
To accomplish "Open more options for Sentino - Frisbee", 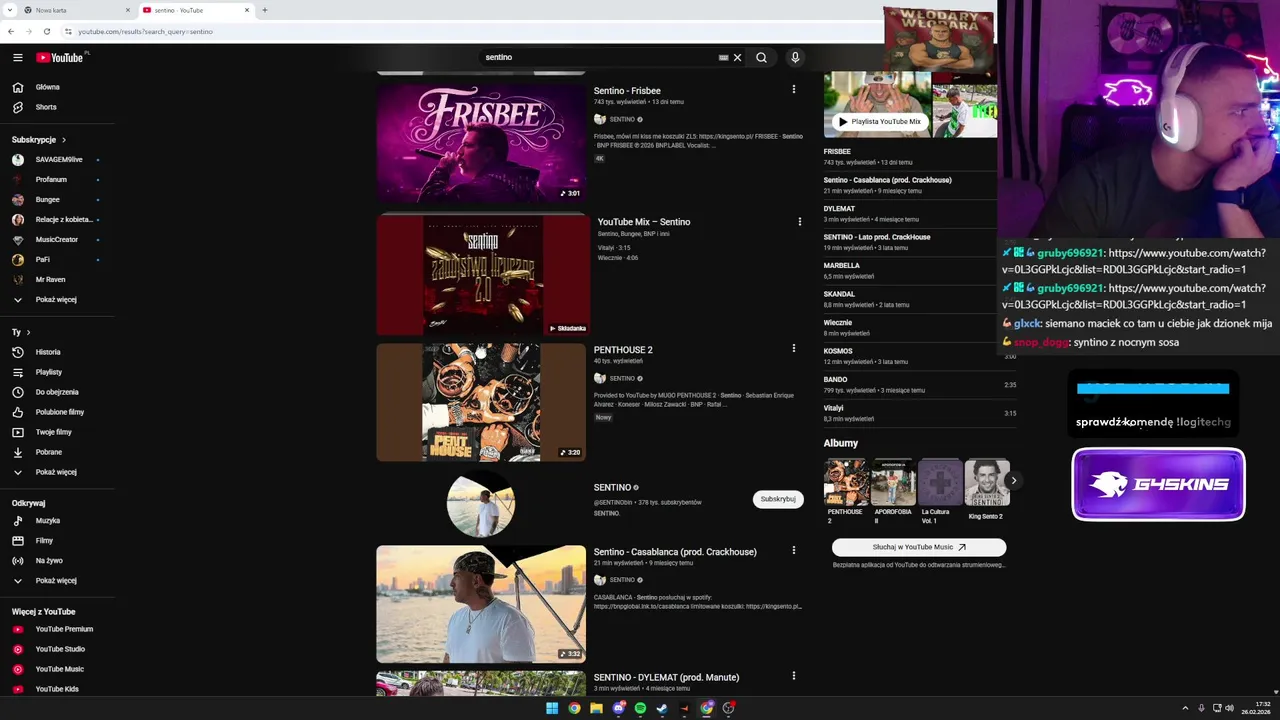I will click(794, 90).
